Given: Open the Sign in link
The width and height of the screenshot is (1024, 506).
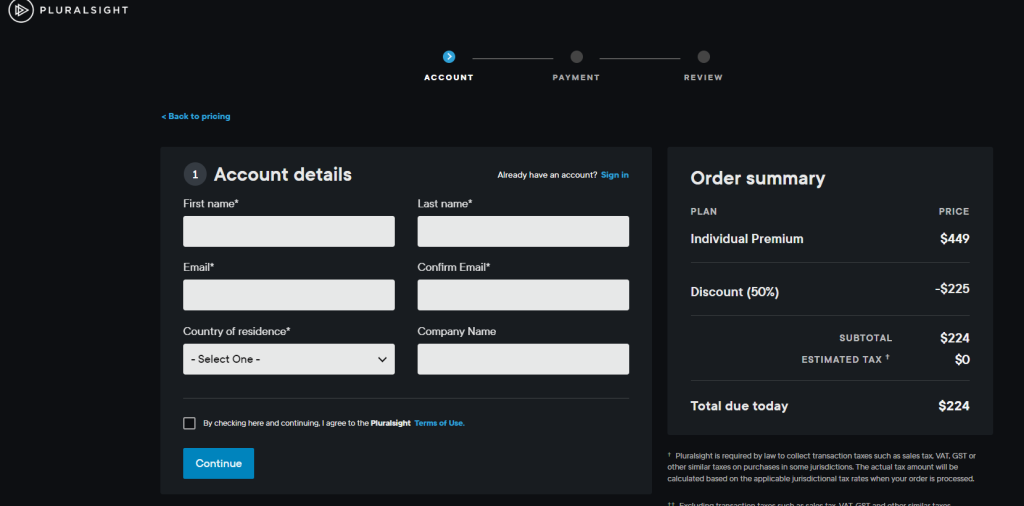Looking at the screenshot, I should point(615,175).
